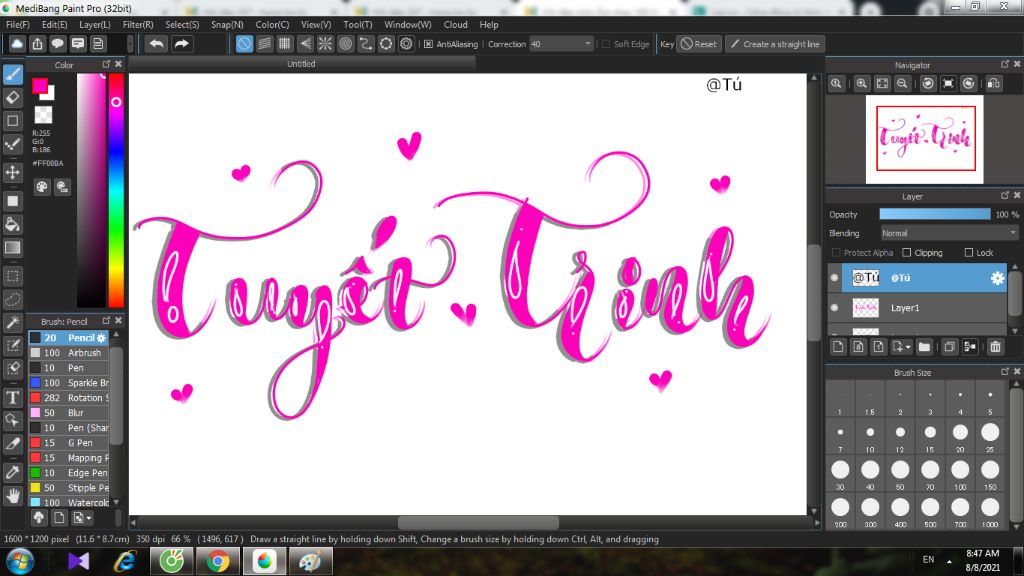The image size is (1024, 576).
Task: Enable parallel snap guide
Action: click(264, 44)
